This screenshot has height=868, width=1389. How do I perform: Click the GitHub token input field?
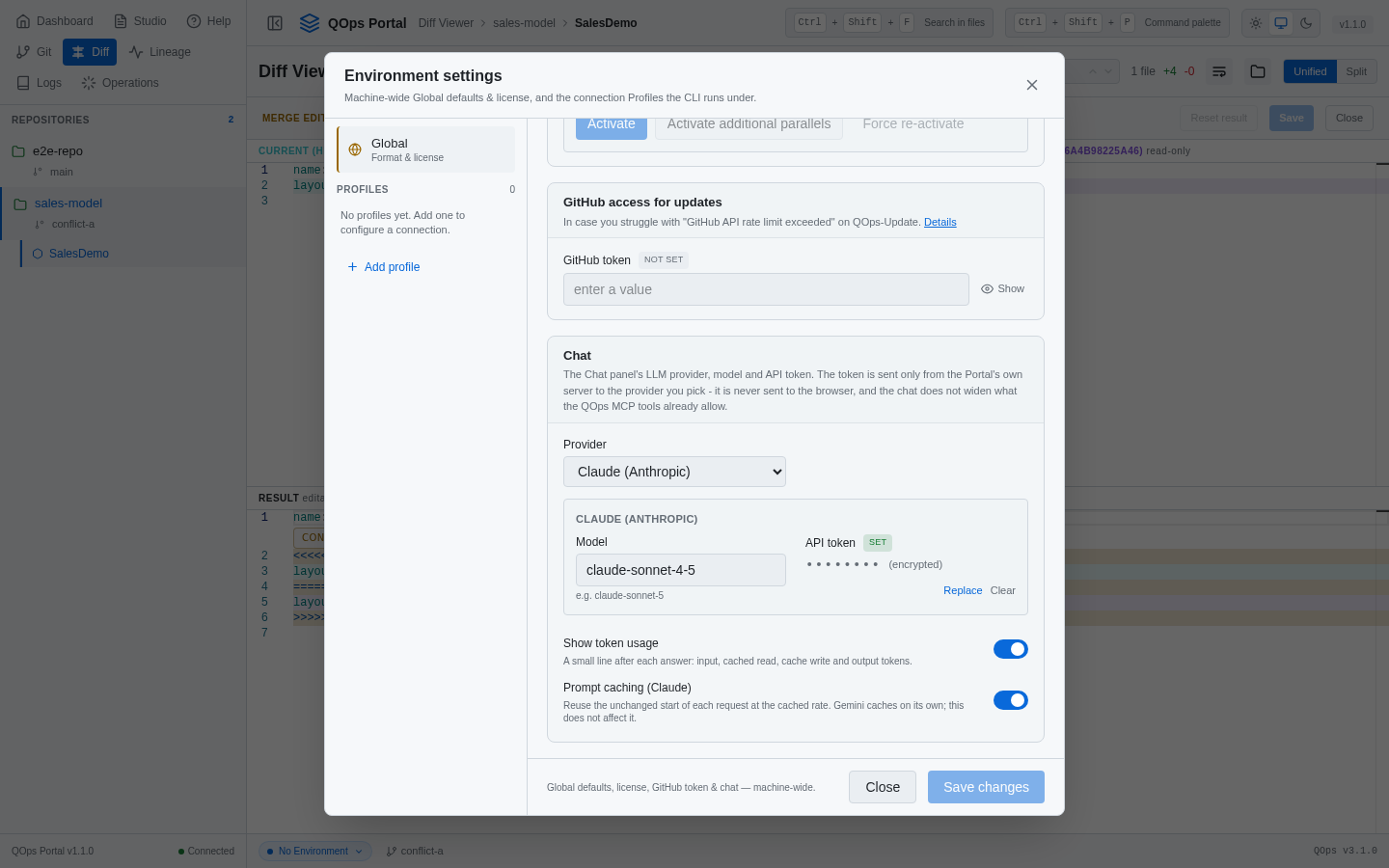pos(766,289)
